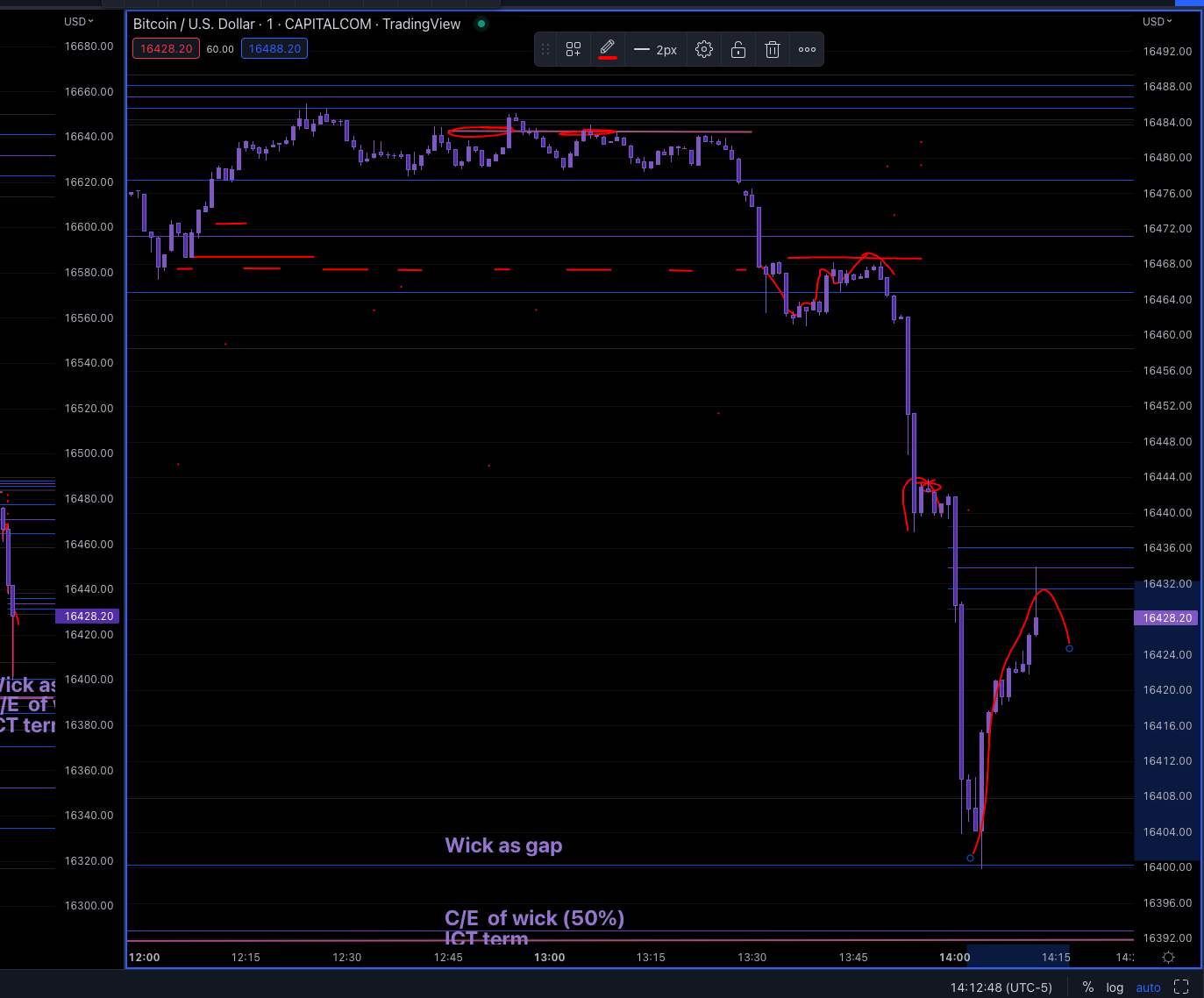Lock the current drawing
The image size is (1204, 998).
[738, 49]
